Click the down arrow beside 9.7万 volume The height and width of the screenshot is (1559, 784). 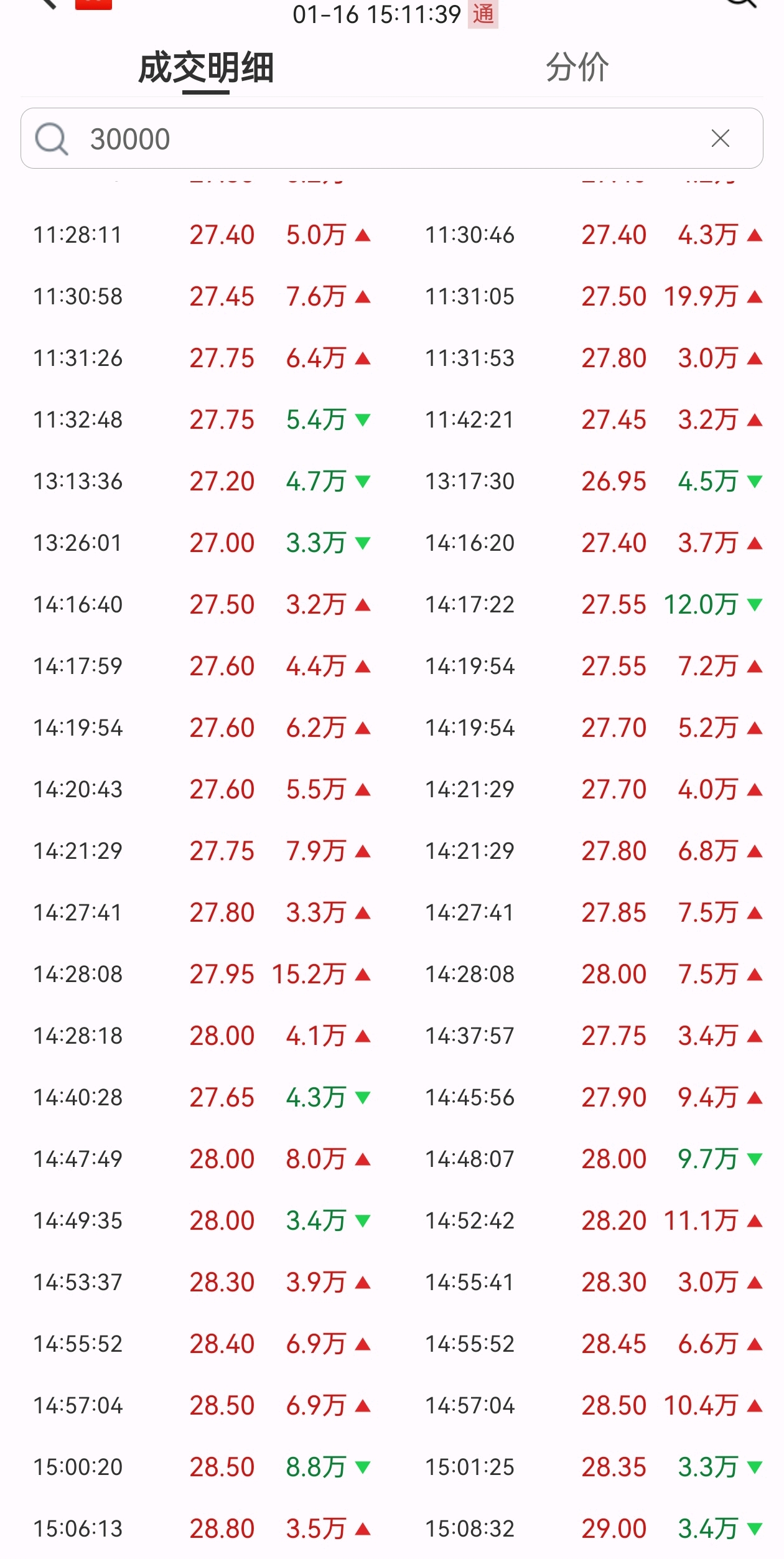pos(755,1159)
